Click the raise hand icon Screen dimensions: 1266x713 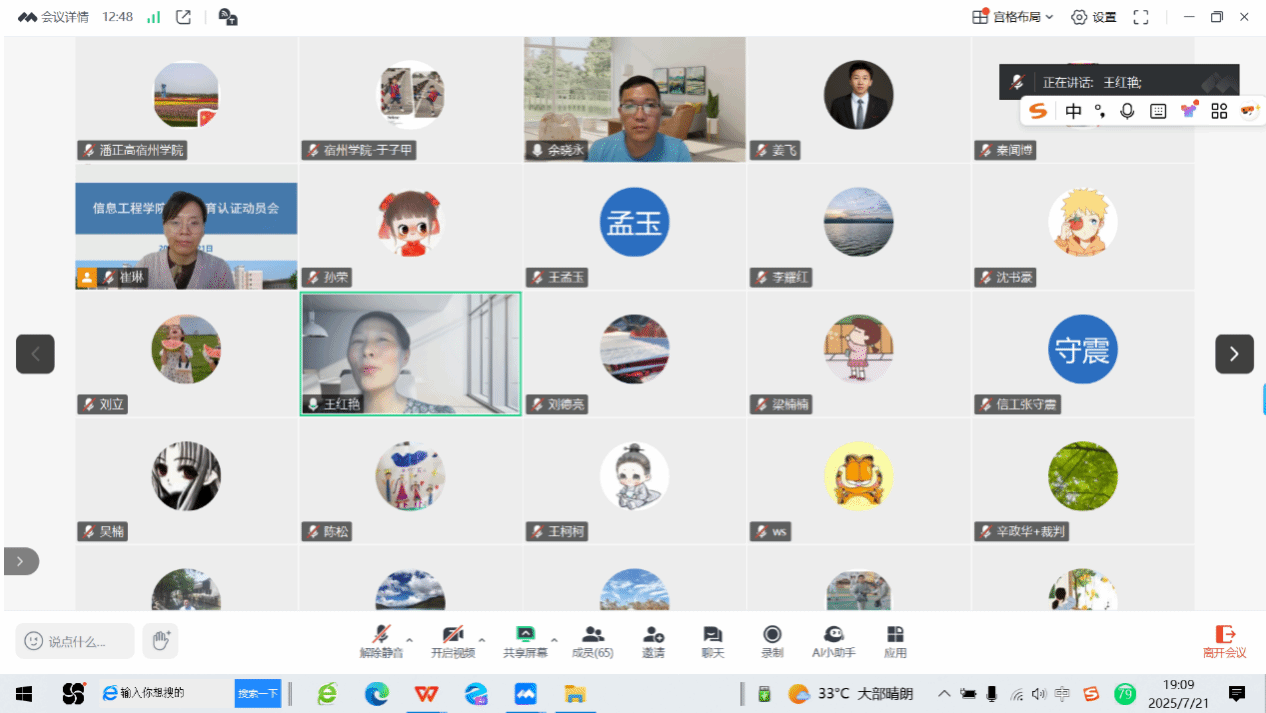pos(160,640)
